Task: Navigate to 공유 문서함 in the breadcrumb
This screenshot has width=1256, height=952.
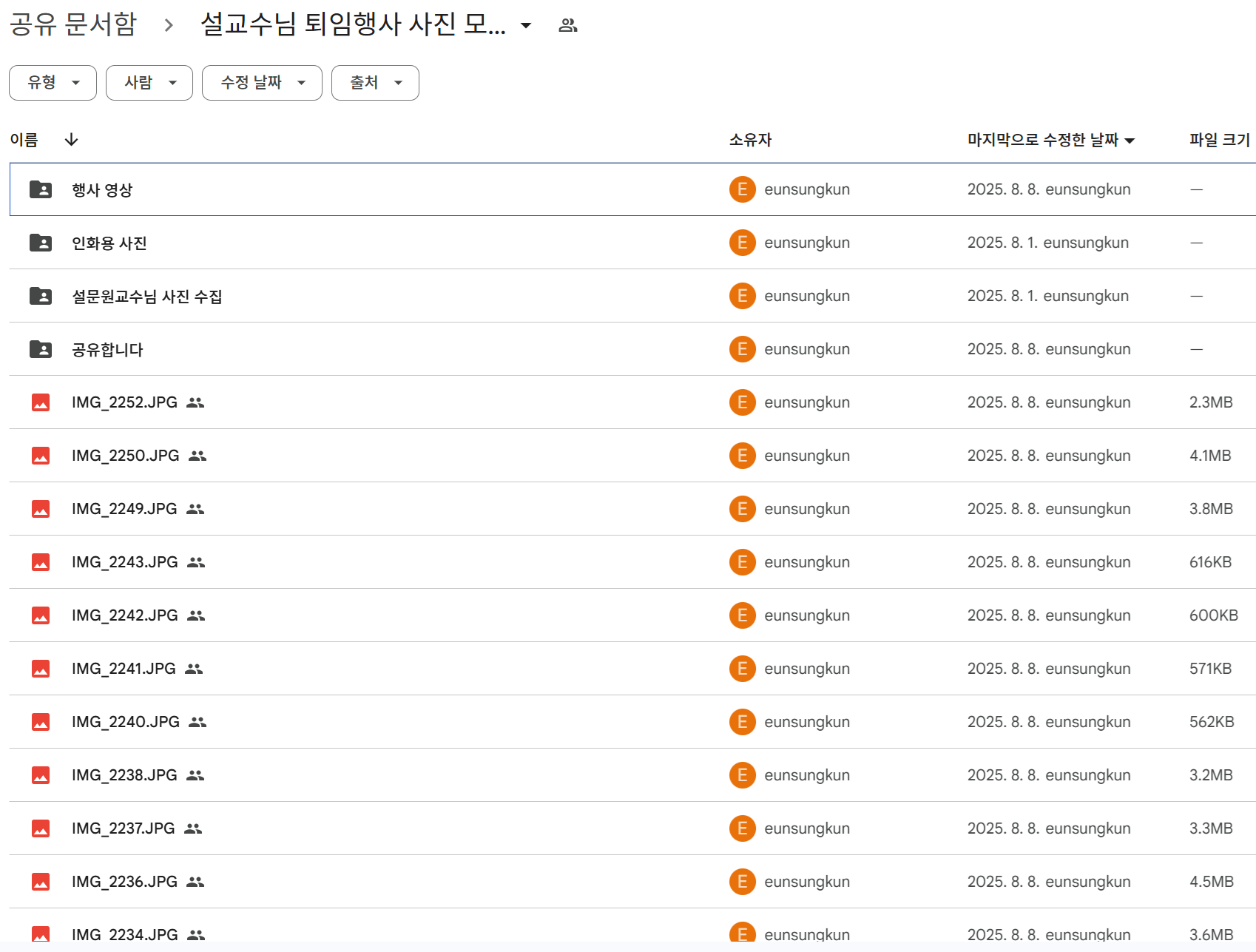Action: (72, 24)
